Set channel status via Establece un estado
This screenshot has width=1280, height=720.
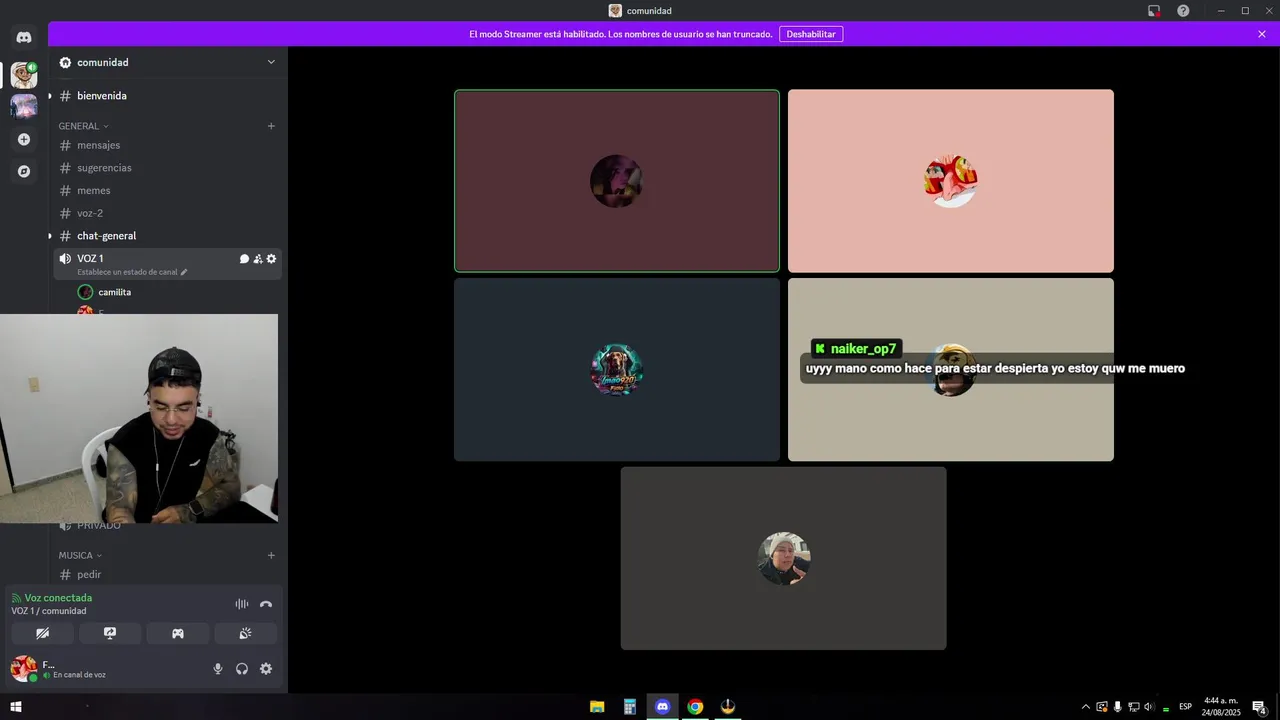132,272
